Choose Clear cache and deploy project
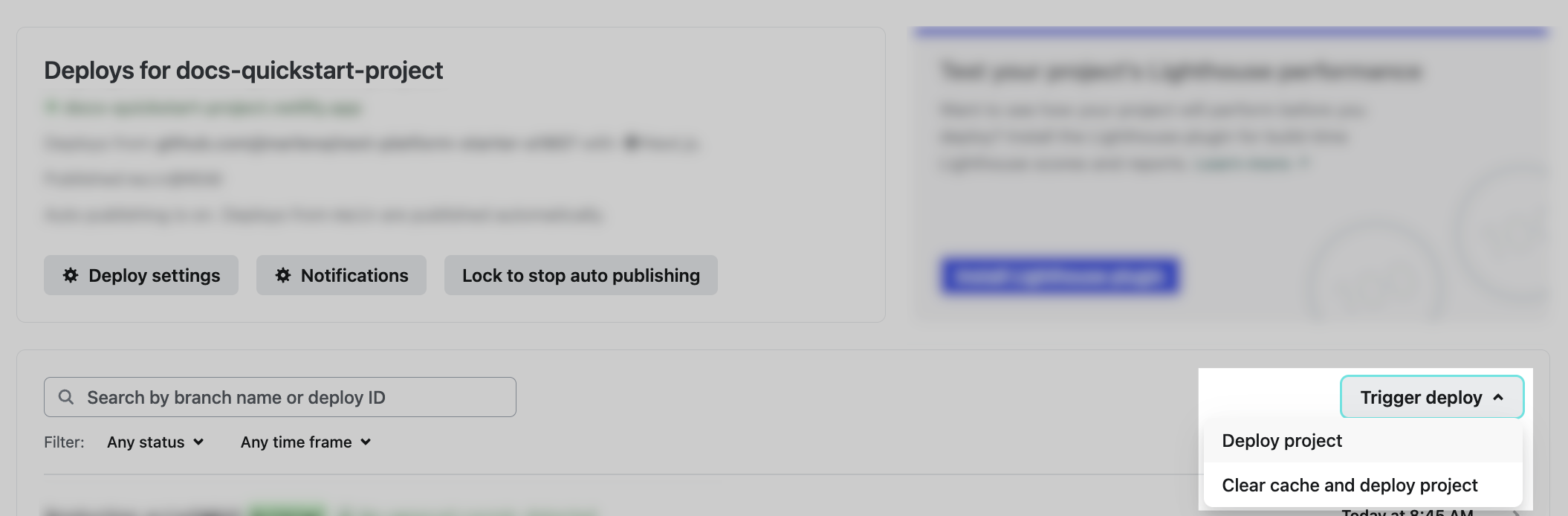The width and height of the screenshot is (1568, 516). point(1363,486)
